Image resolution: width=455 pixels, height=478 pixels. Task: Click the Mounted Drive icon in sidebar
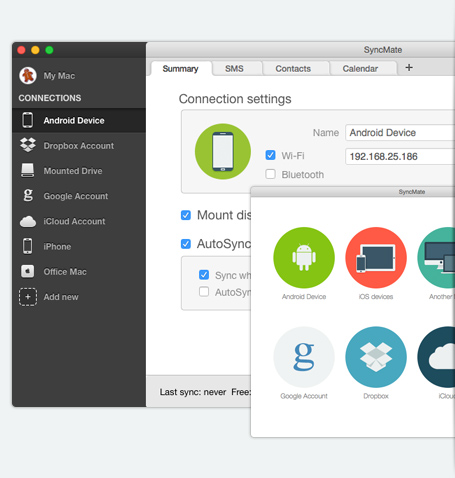(x=28, y=170)
